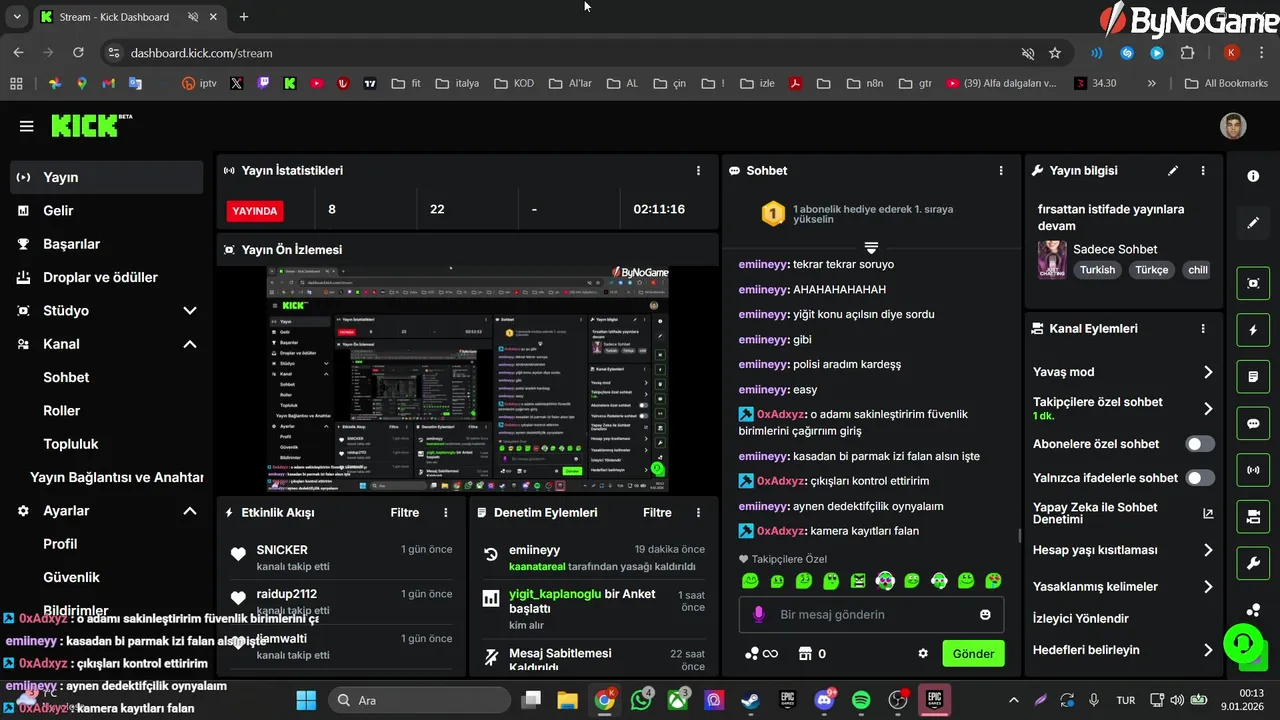The width and height of the screenshot is (1280, 720).
Task: Open Discord from the Windows taskbar
Action: (825, 700)
